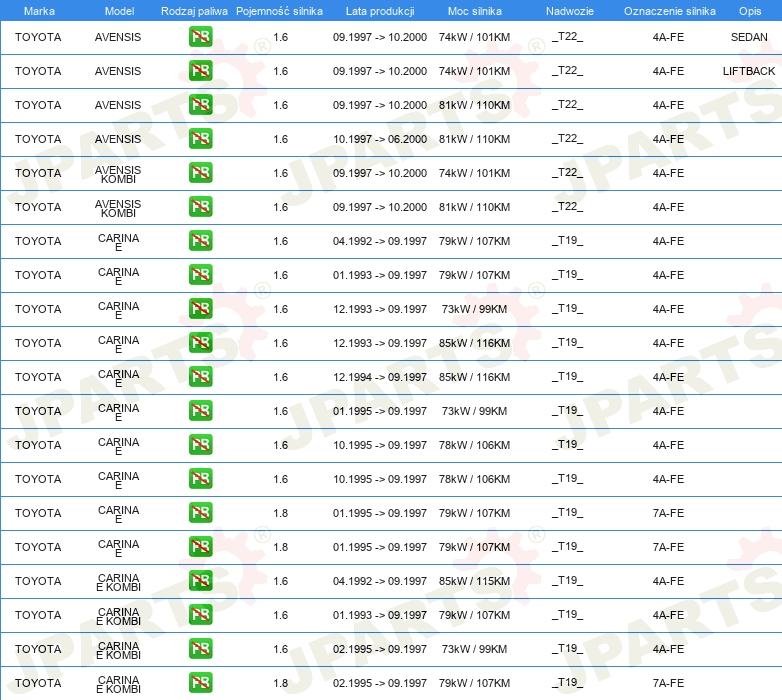Click fuel icon in AVENSIS KOMBI 74kW row
The width and height of the screenshot is (782, 700).
click(x=200, y=173)
